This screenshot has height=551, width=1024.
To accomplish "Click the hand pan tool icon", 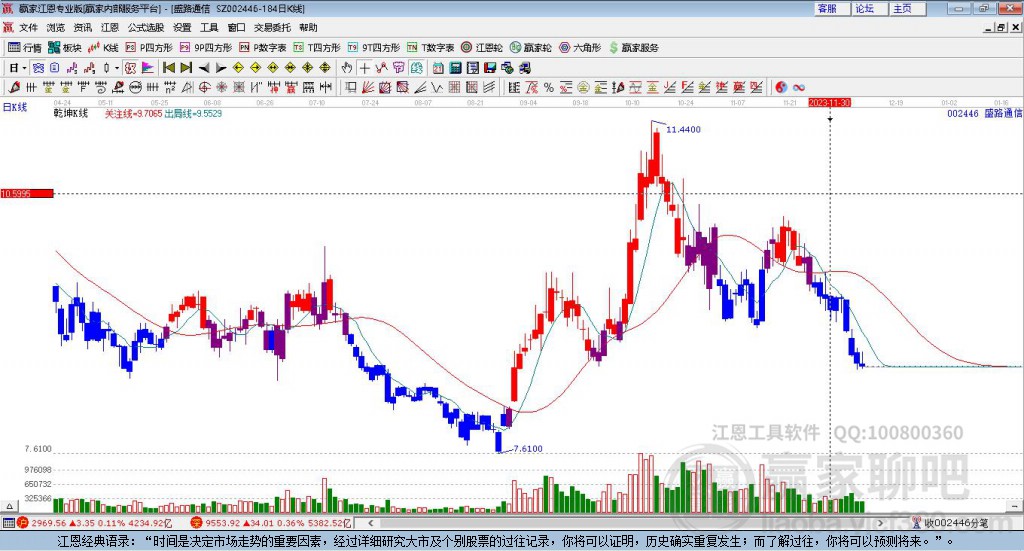I will (x=347, y=68).
